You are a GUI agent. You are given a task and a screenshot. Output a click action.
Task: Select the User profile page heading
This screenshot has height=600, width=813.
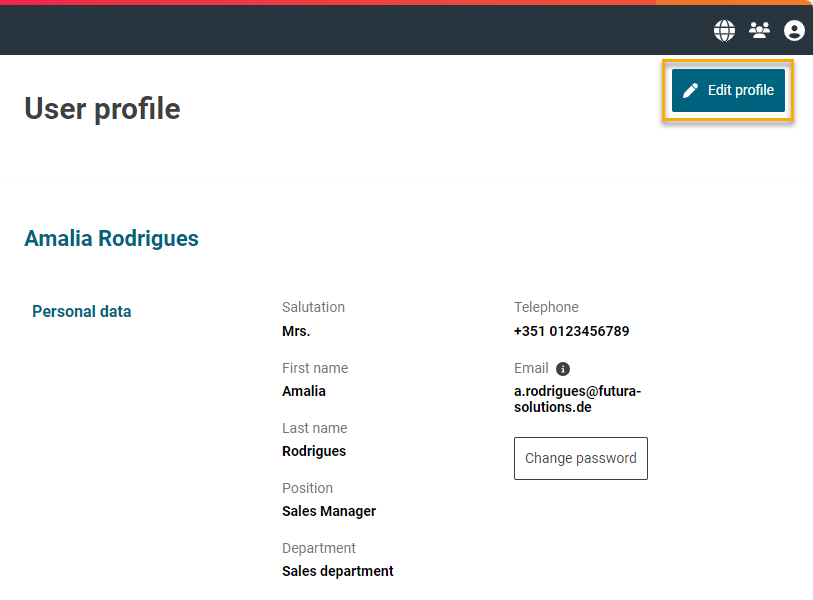102,108
